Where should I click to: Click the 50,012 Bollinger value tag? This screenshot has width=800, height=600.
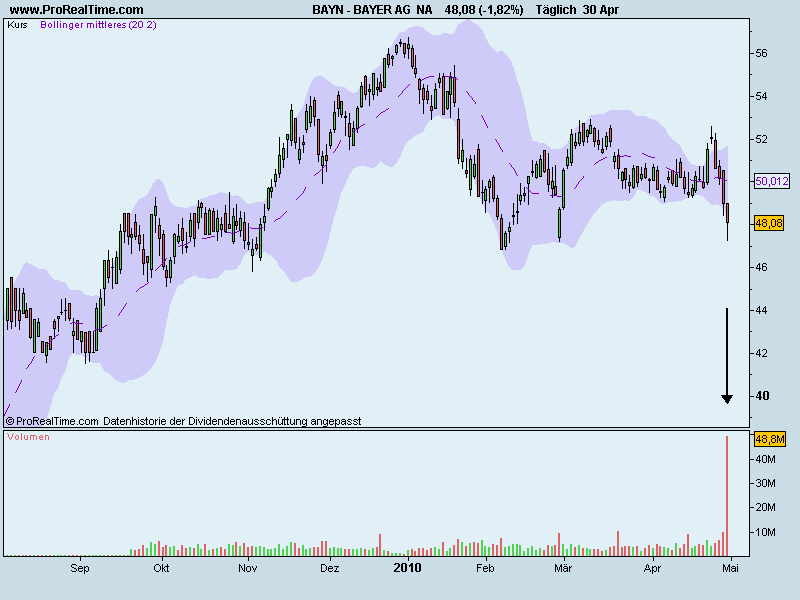772,181
